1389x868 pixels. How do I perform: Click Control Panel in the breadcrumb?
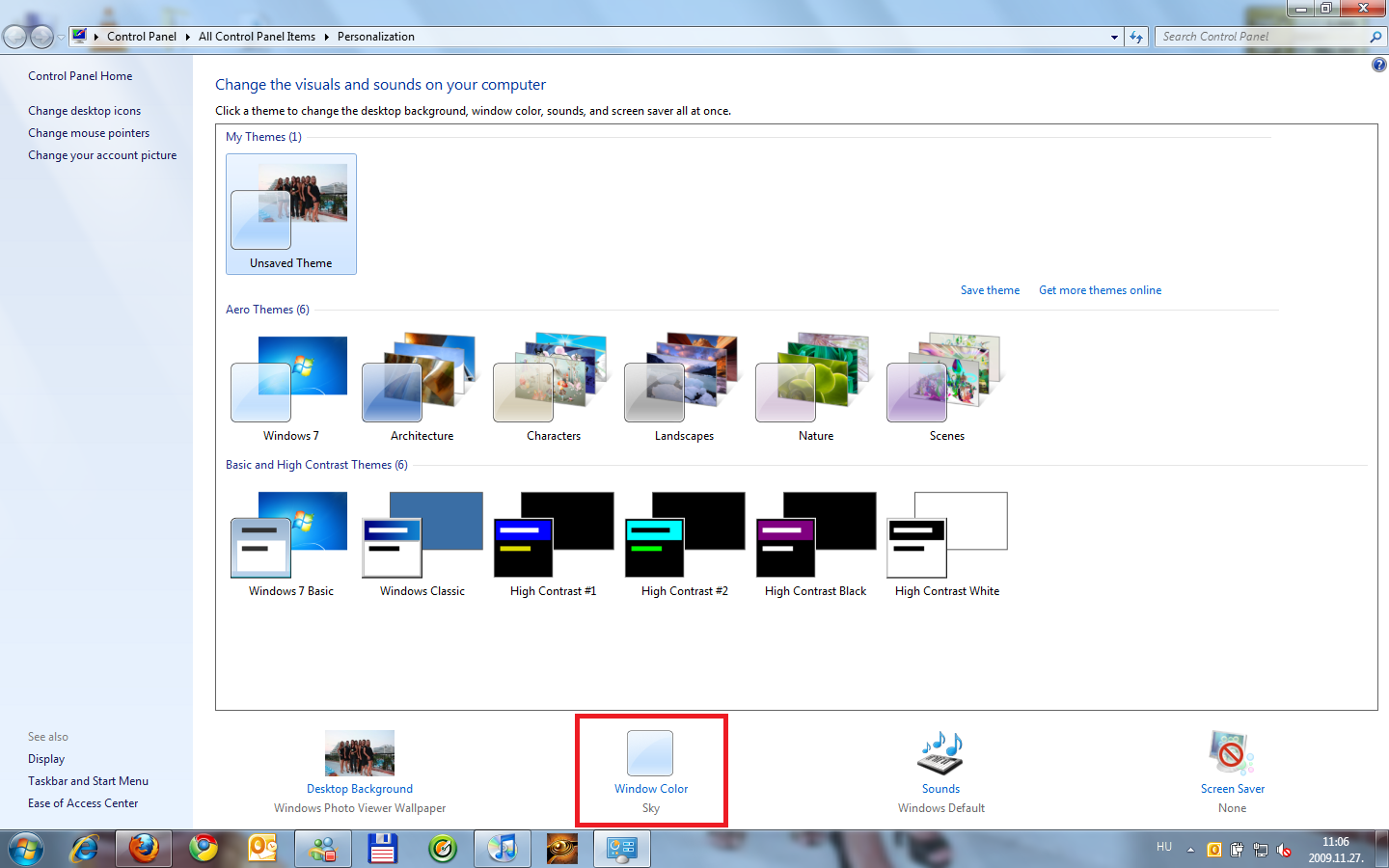tap(142, 37)
